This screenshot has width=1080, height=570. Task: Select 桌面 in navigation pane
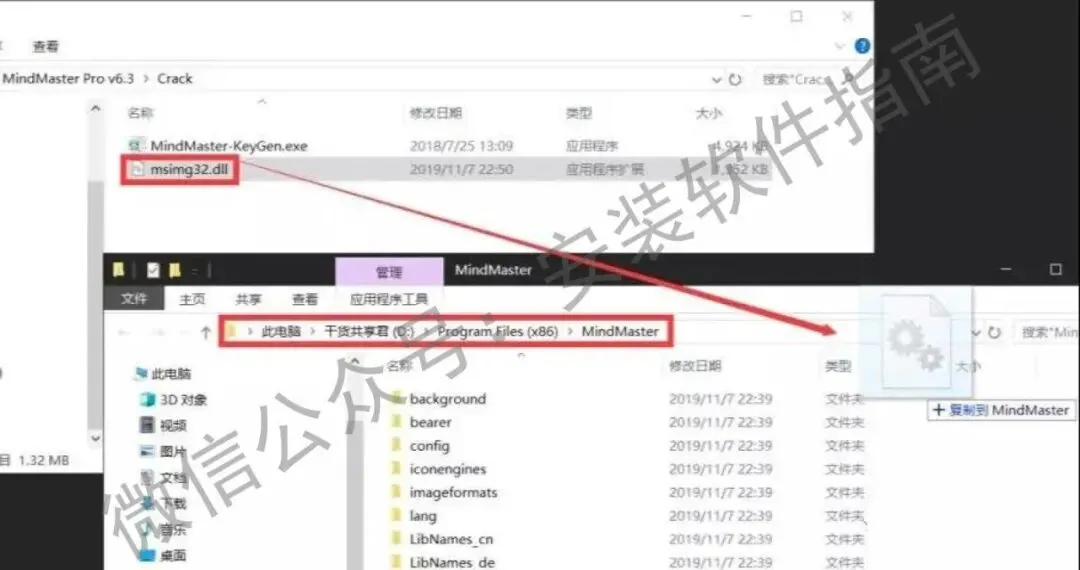(173, 555)
